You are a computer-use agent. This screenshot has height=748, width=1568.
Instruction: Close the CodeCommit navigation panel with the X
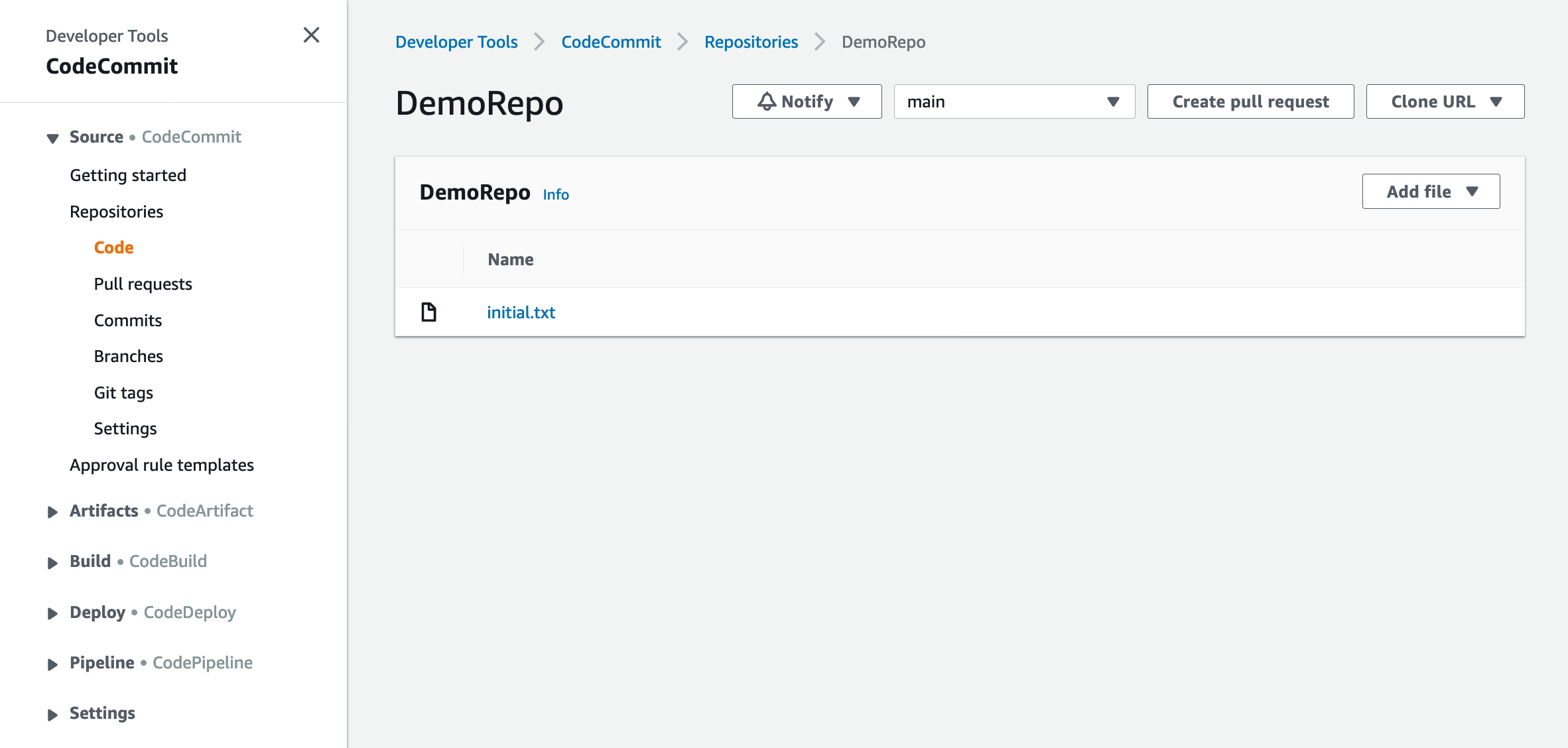pyautogui.click(x=312, y=36)
